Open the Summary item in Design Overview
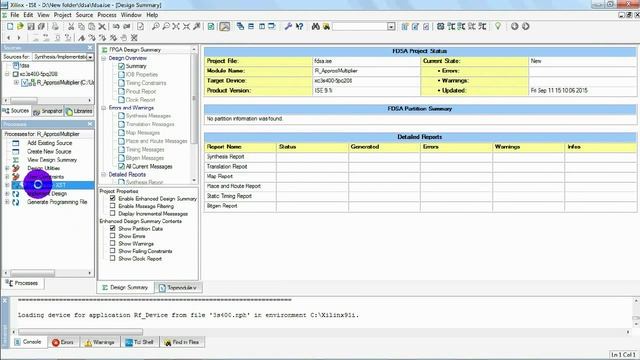The width and height of the screenshot is (640, 360). tap(136, 66)
